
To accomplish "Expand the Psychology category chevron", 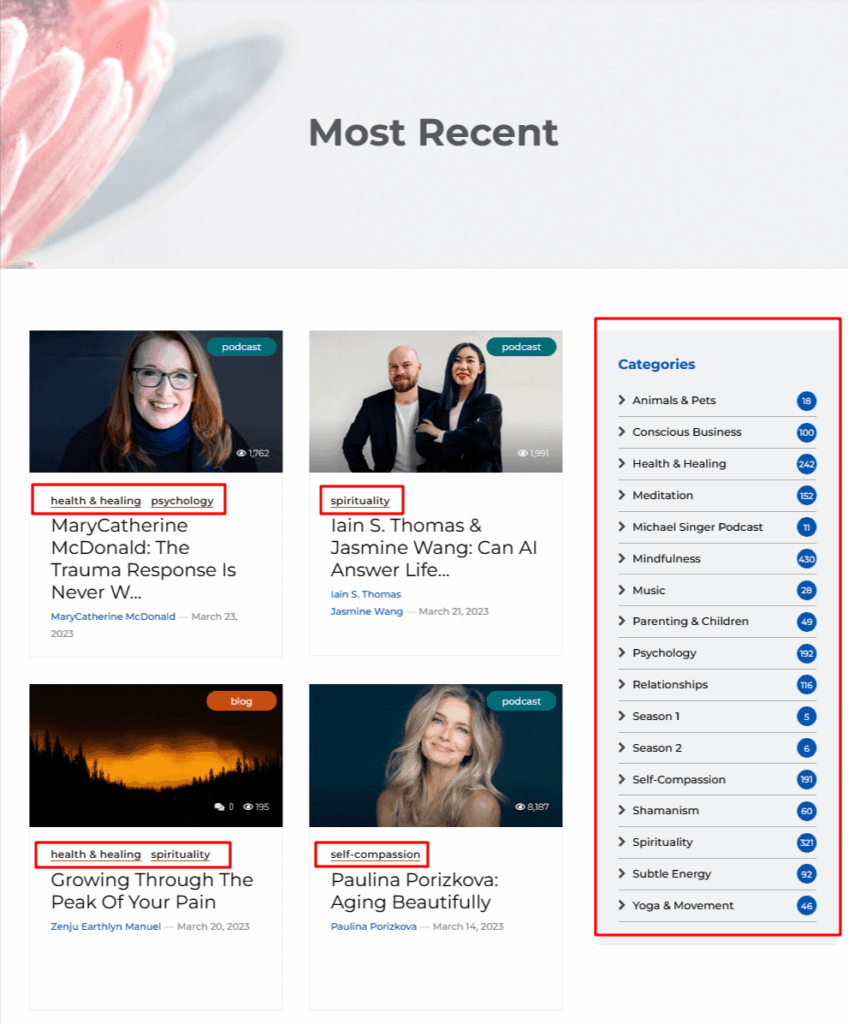I will 620,653.
